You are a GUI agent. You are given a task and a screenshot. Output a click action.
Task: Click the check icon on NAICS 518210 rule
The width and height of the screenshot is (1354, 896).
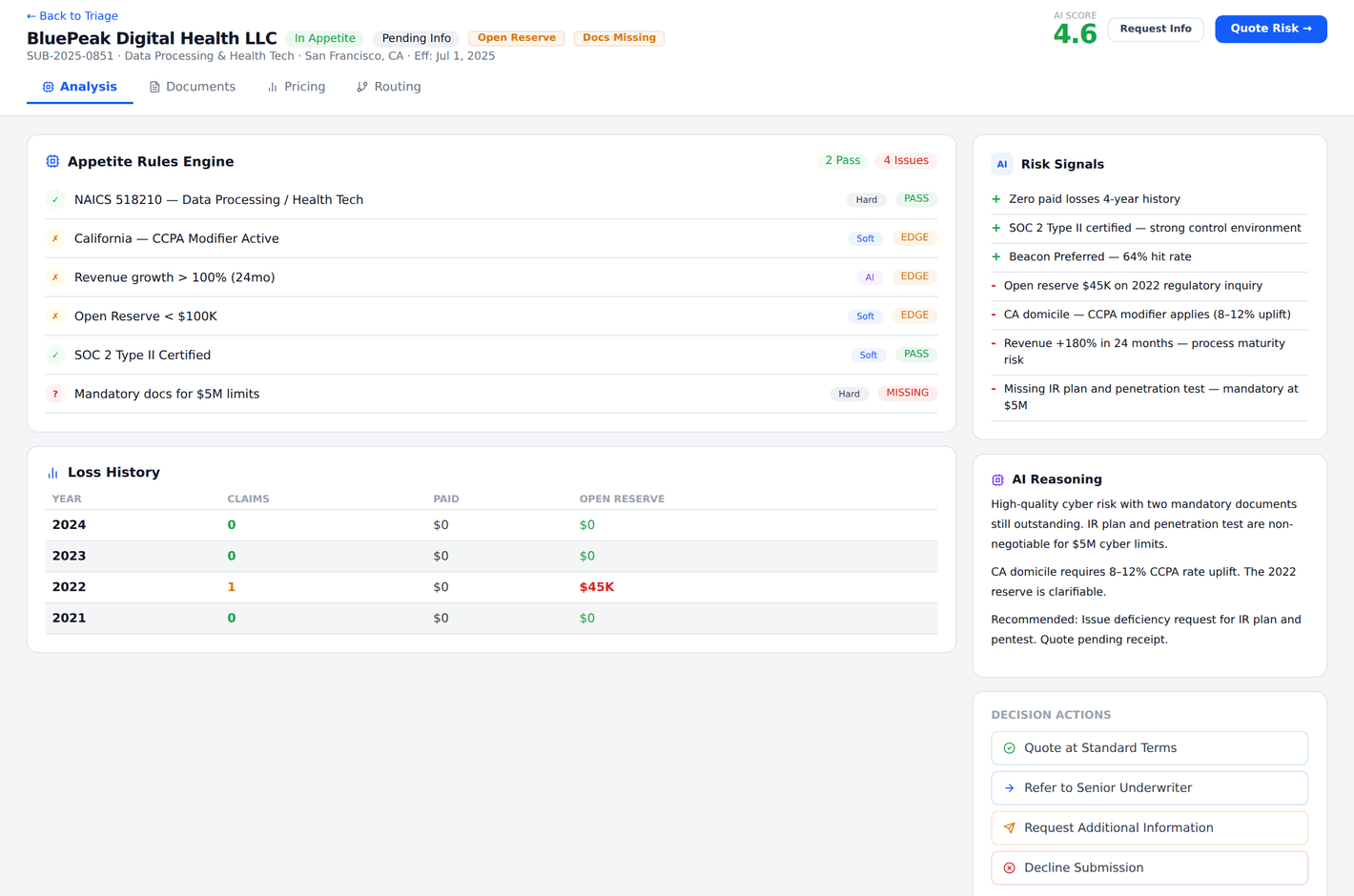pos(55,200)
